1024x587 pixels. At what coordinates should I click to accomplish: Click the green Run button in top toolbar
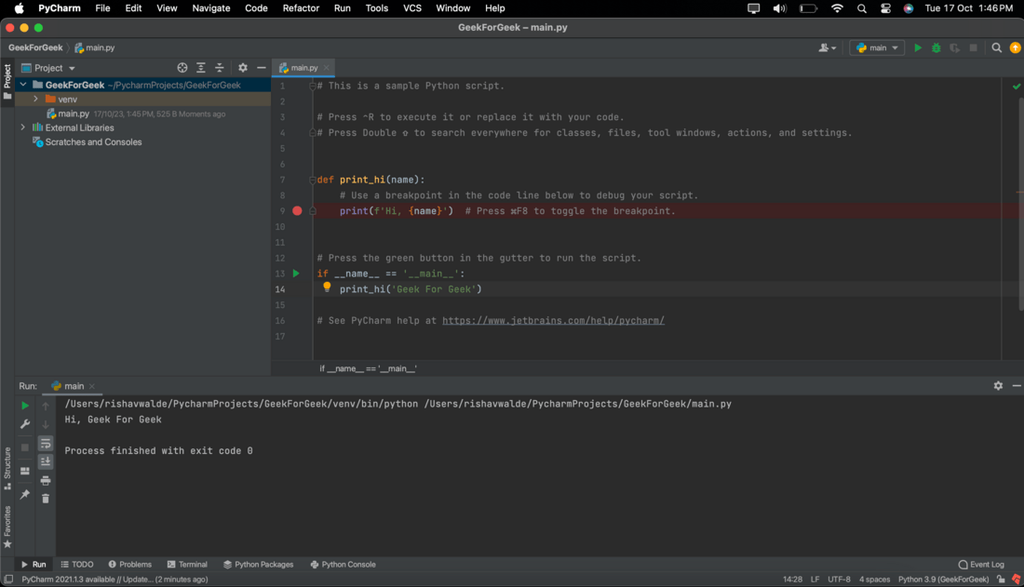point(918,48)
